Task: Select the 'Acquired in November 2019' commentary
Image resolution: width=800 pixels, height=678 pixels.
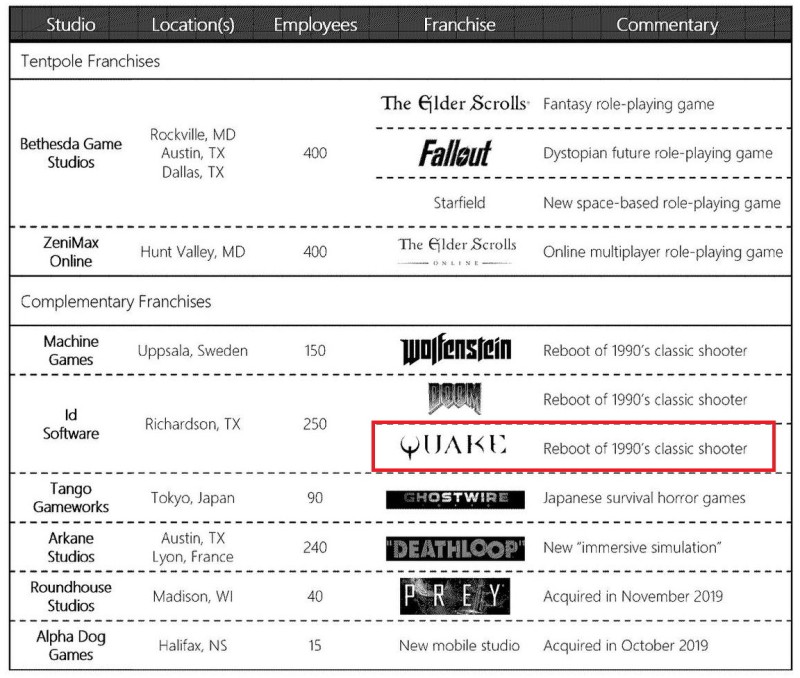Action: [633, 596]
